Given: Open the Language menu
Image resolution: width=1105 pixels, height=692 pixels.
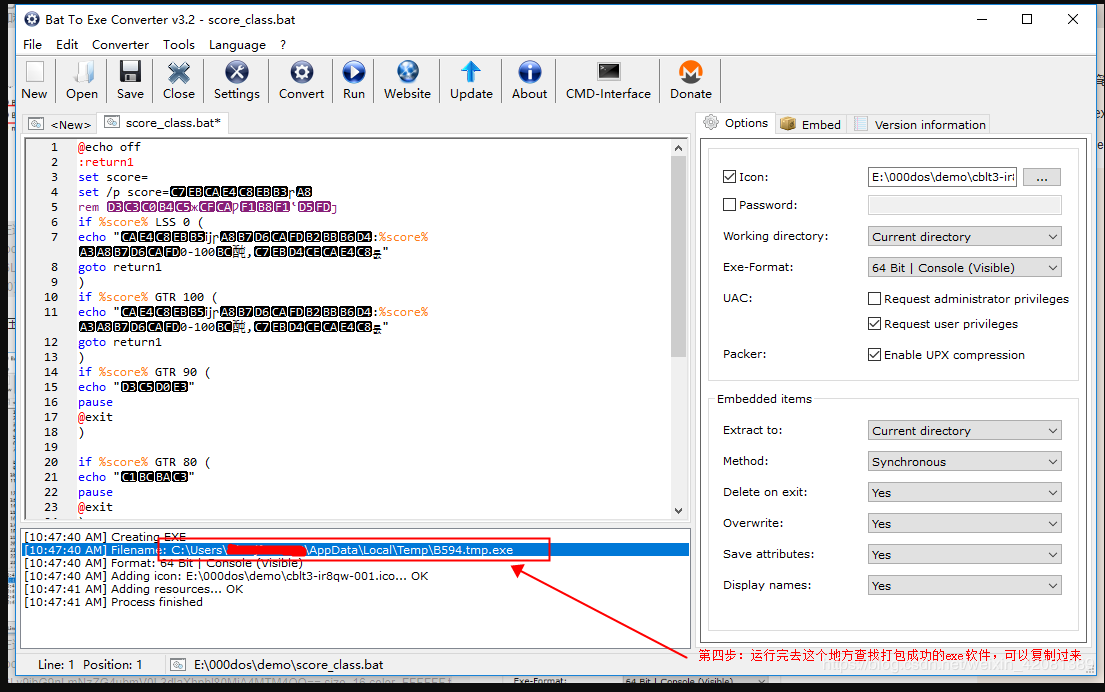Looking at the screenshot, I should (237, 44).
